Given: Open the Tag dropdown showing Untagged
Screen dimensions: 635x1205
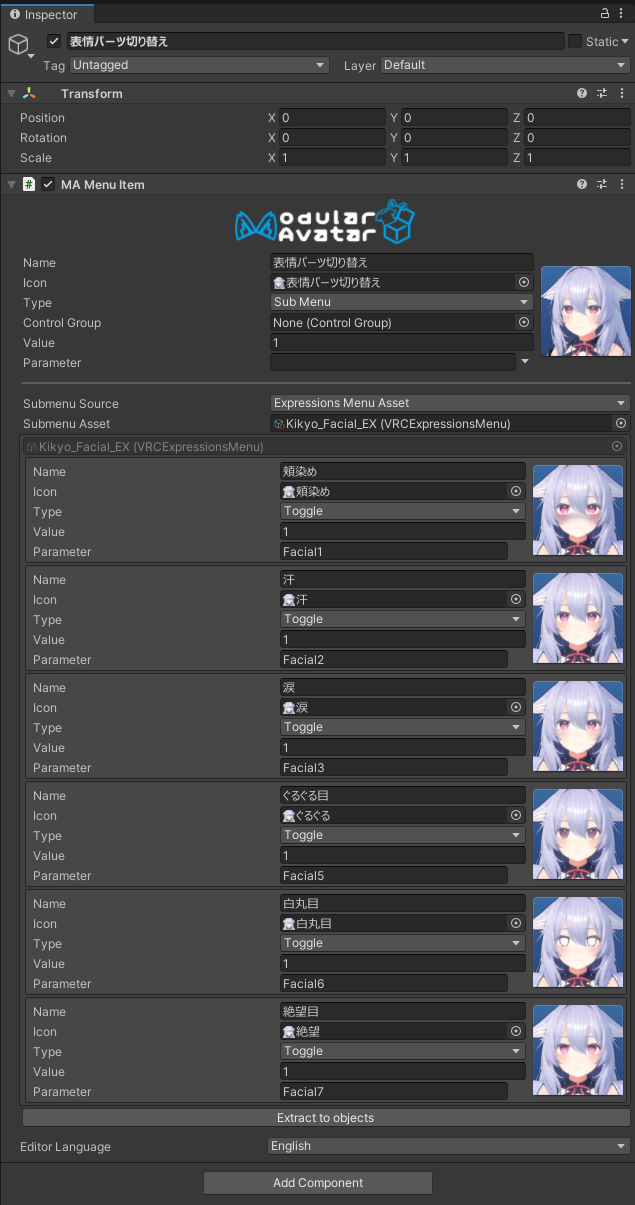Looking at the screenshot, I should tap(200, 65).
